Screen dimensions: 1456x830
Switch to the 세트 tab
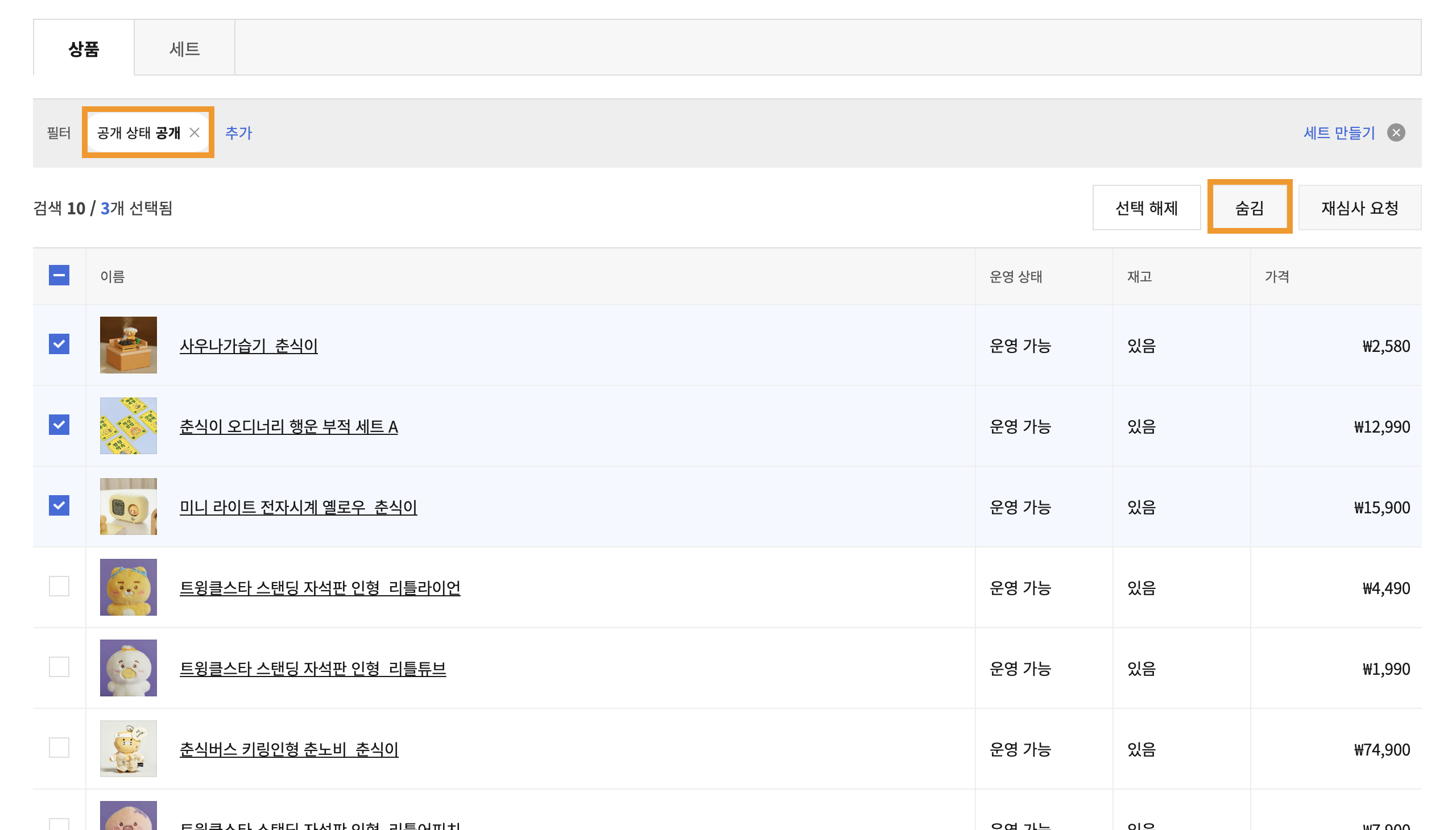(184, 48)
